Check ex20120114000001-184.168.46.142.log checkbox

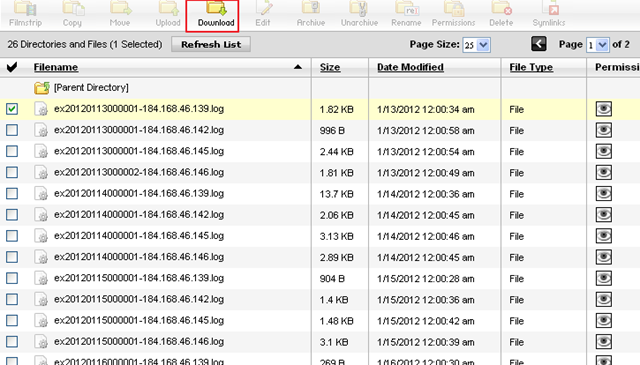(x=12, y=215)
